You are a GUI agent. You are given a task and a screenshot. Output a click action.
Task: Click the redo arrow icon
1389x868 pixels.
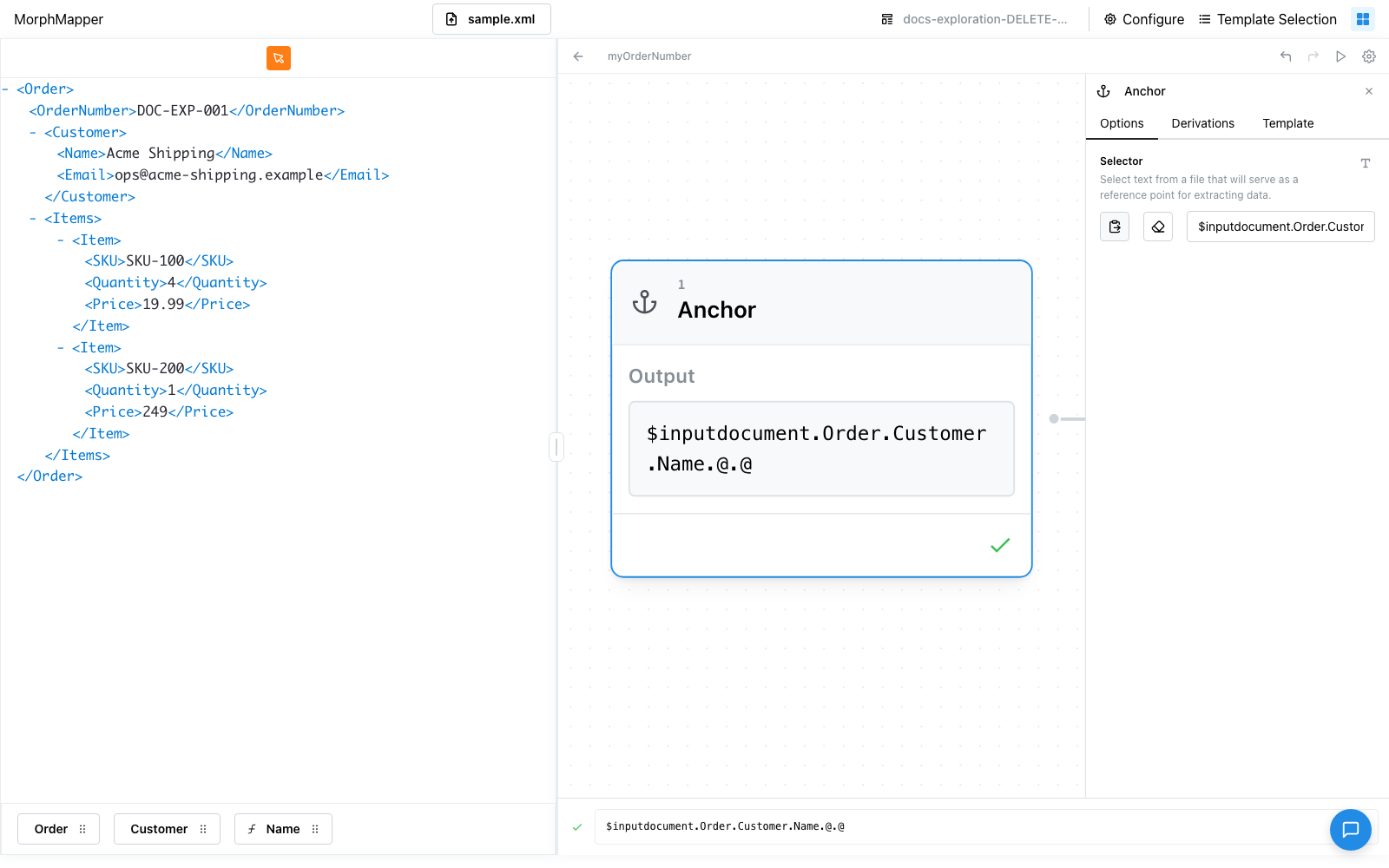coord(1313,56)
